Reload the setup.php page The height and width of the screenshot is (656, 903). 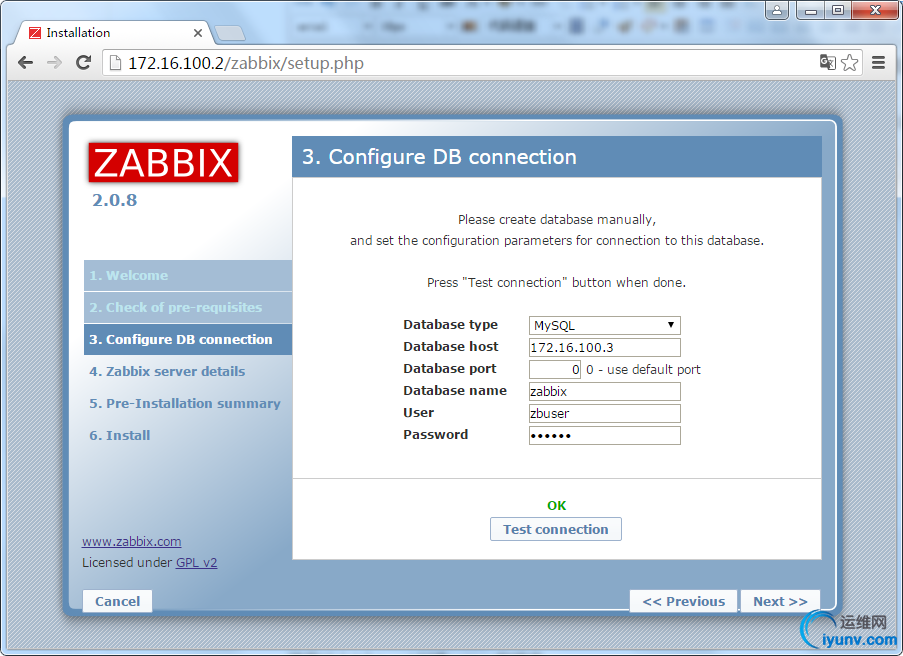click(x=84, y=62)
